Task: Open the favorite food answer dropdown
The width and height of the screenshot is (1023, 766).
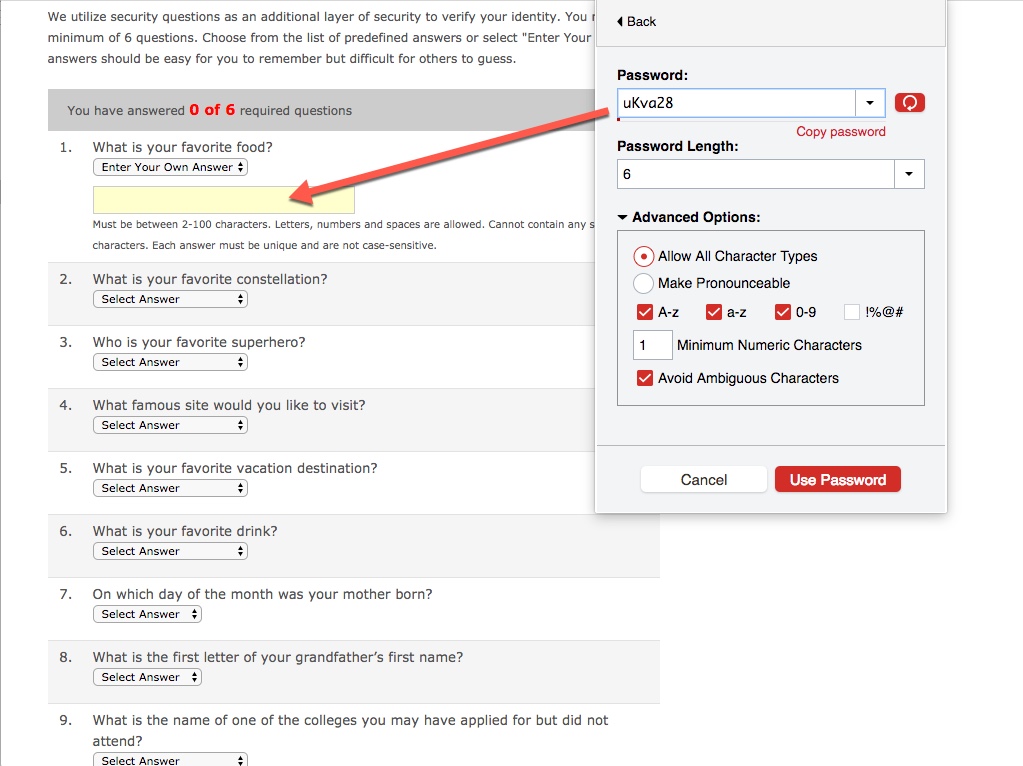Action: [170, 167]
